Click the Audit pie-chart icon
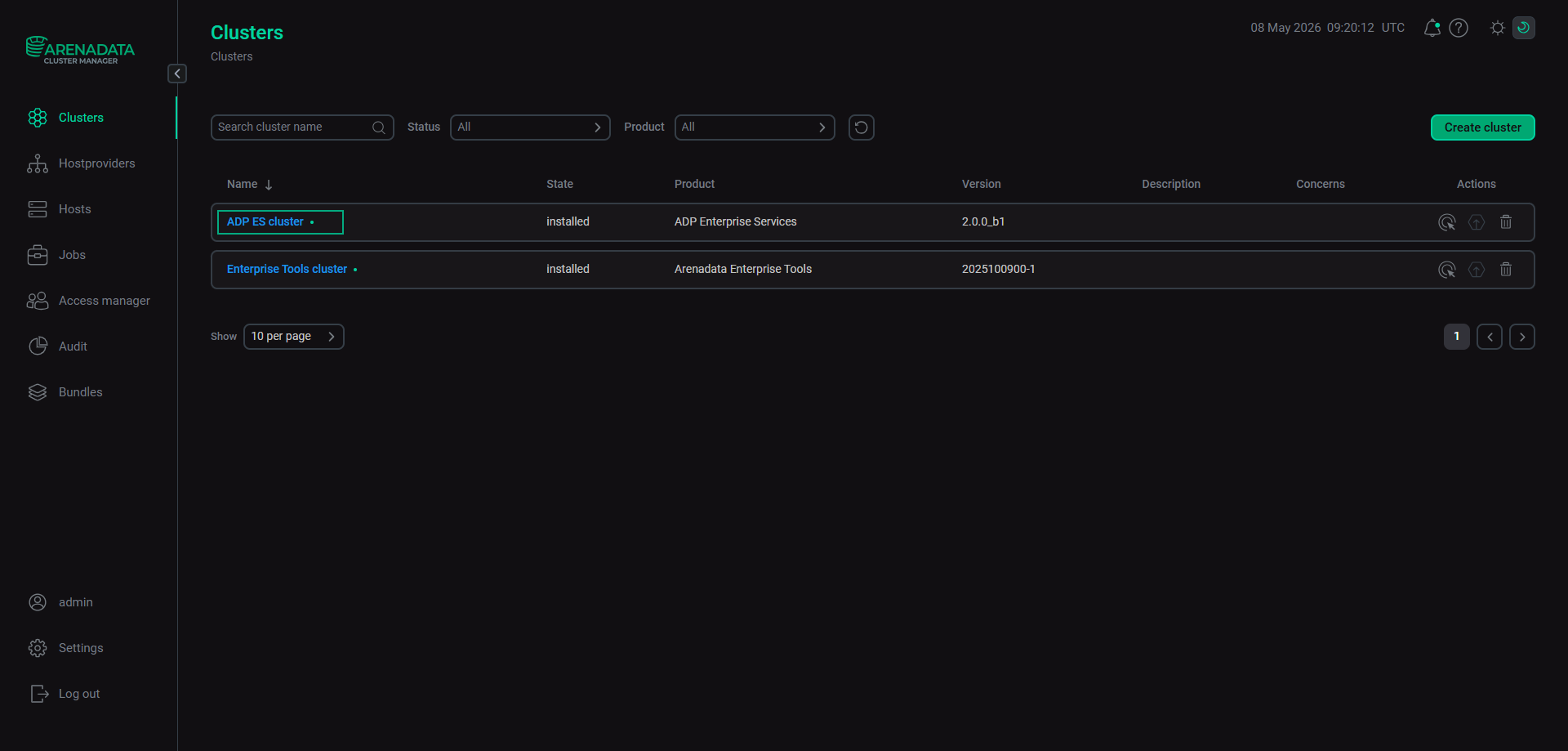 click(x=38, y=346)
